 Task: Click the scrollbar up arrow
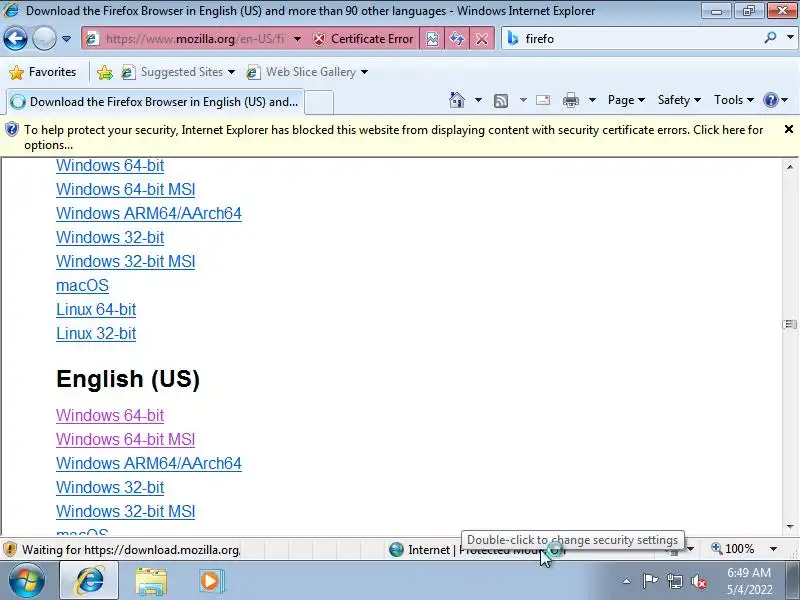[x=790, y=167]
